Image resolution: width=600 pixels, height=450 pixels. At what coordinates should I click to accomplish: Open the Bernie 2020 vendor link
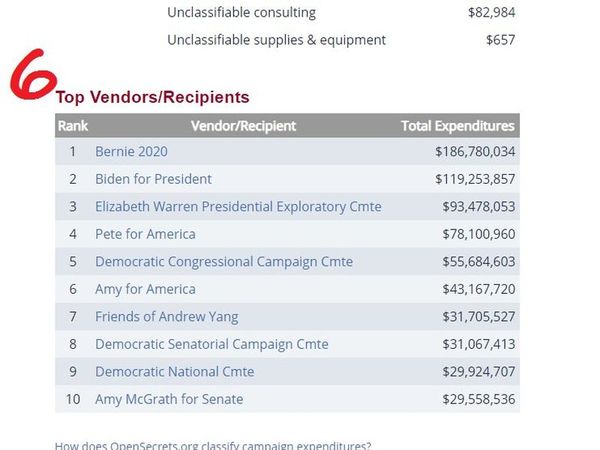(x=131, y=151)
